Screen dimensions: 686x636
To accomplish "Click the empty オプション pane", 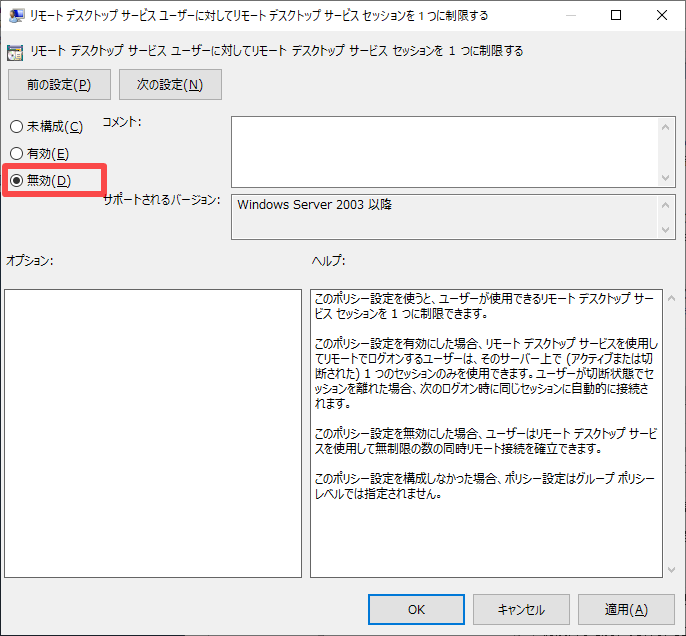I will (153, 433).
